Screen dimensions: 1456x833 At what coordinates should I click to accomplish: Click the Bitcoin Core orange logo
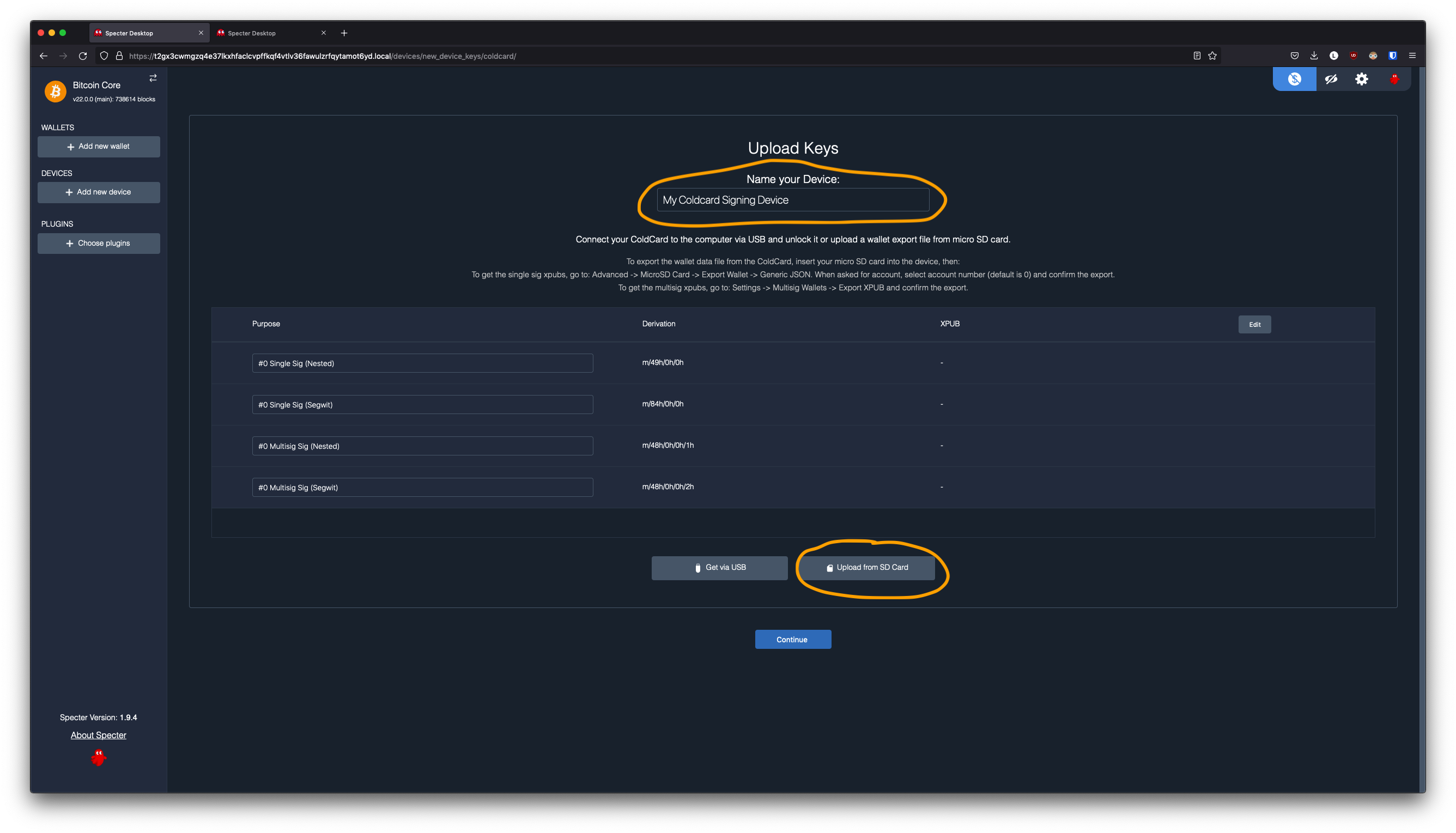(56, 91)
